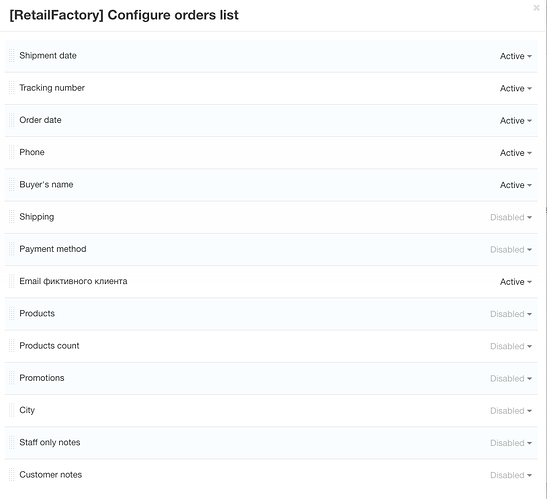
Task: Open the Staff only notes status dropdown
Action: (511, 443)
